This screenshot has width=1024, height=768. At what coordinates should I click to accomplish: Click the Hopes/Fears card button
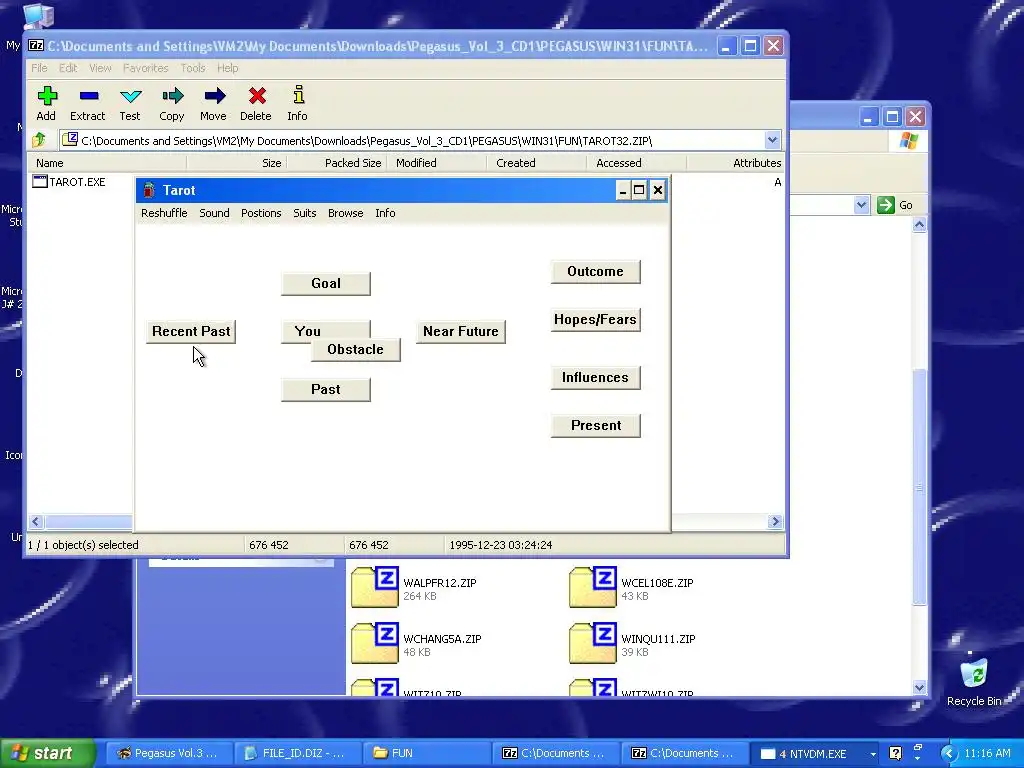click(596, 319)
